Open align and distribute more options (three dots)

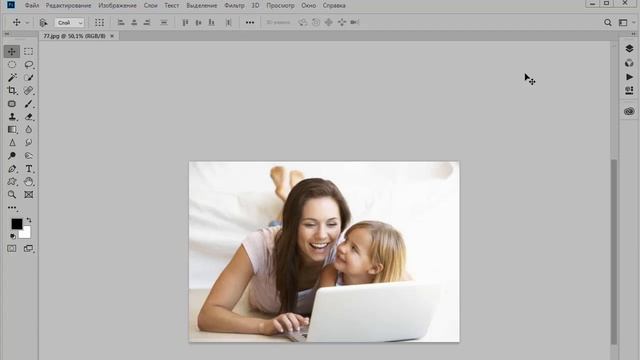[x=250, y=22]
